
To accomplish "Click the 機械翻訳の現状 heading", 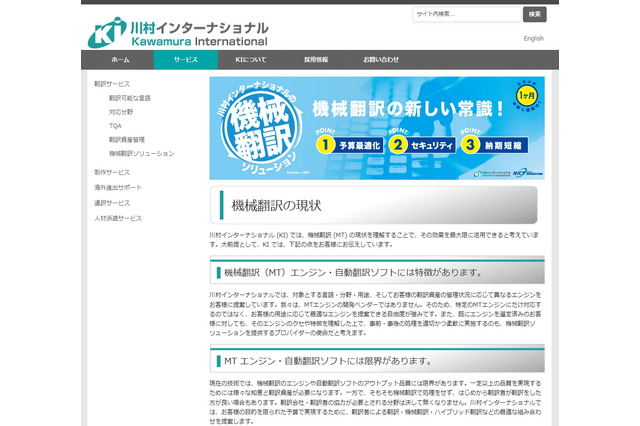I will 276,205.
